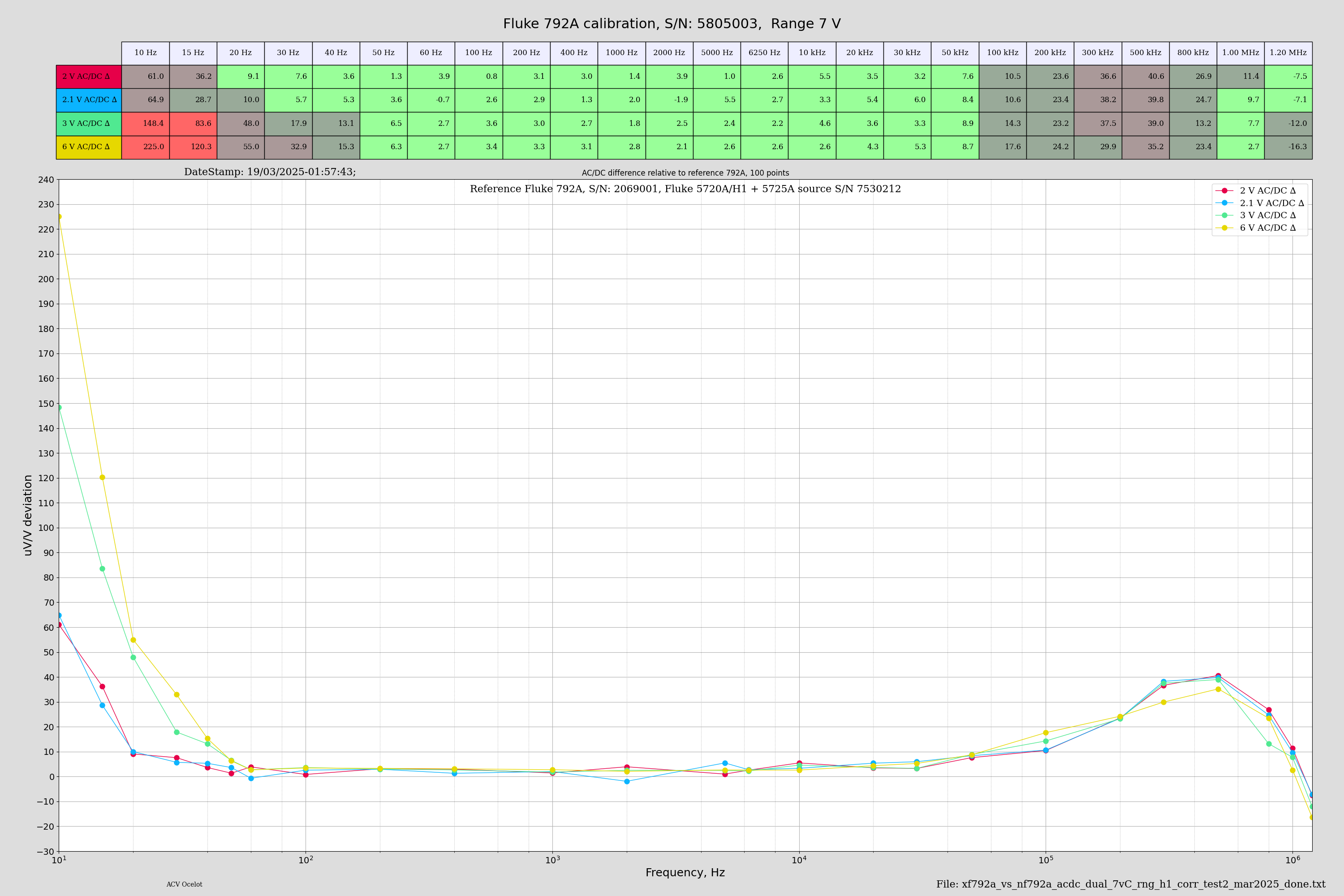Select the 15 Hz column header
Screen dimensions: 1344x896
pos(193,53)
